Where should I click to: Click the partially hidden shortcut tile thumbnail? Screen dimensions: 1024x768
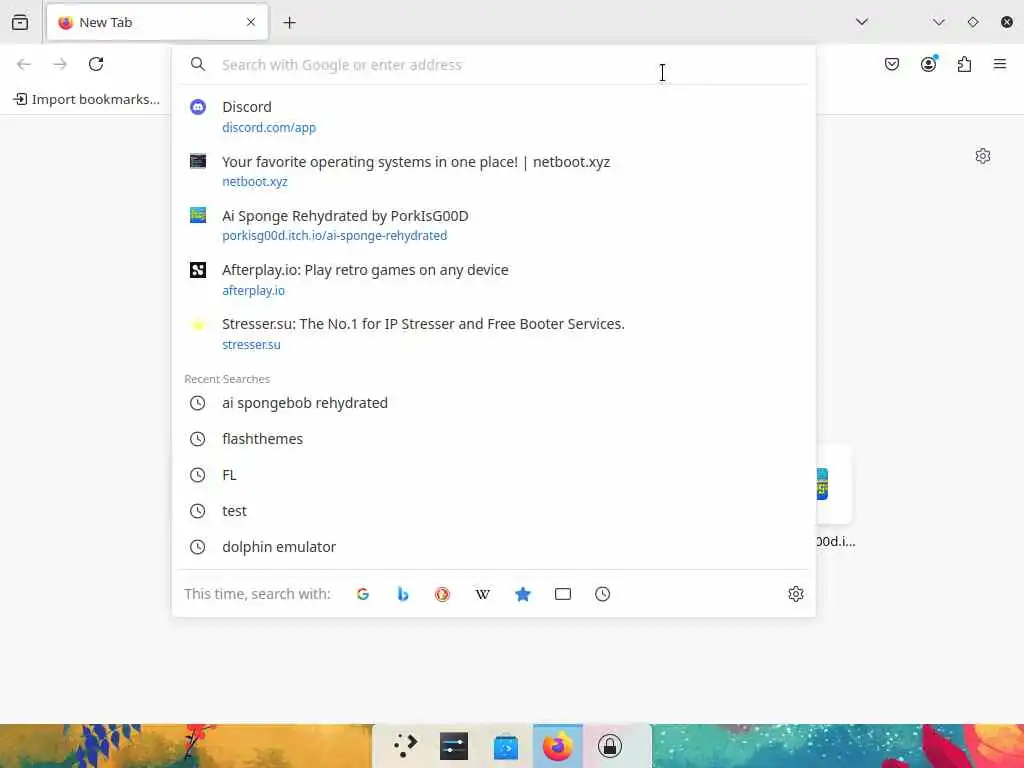pos(834,484)
